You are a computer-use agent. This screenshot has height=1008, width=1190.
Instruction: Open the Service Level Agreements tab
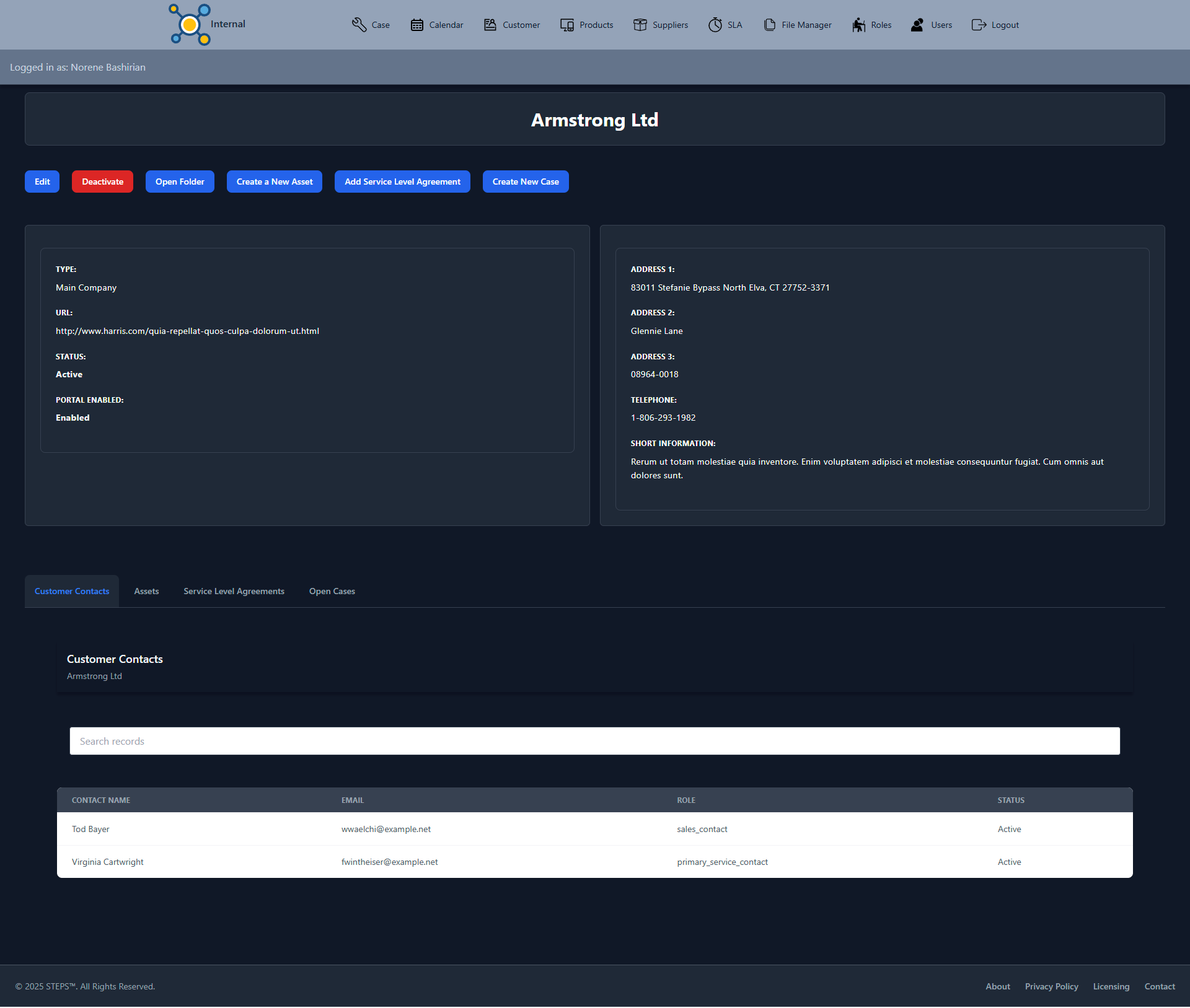pos(234,591)
